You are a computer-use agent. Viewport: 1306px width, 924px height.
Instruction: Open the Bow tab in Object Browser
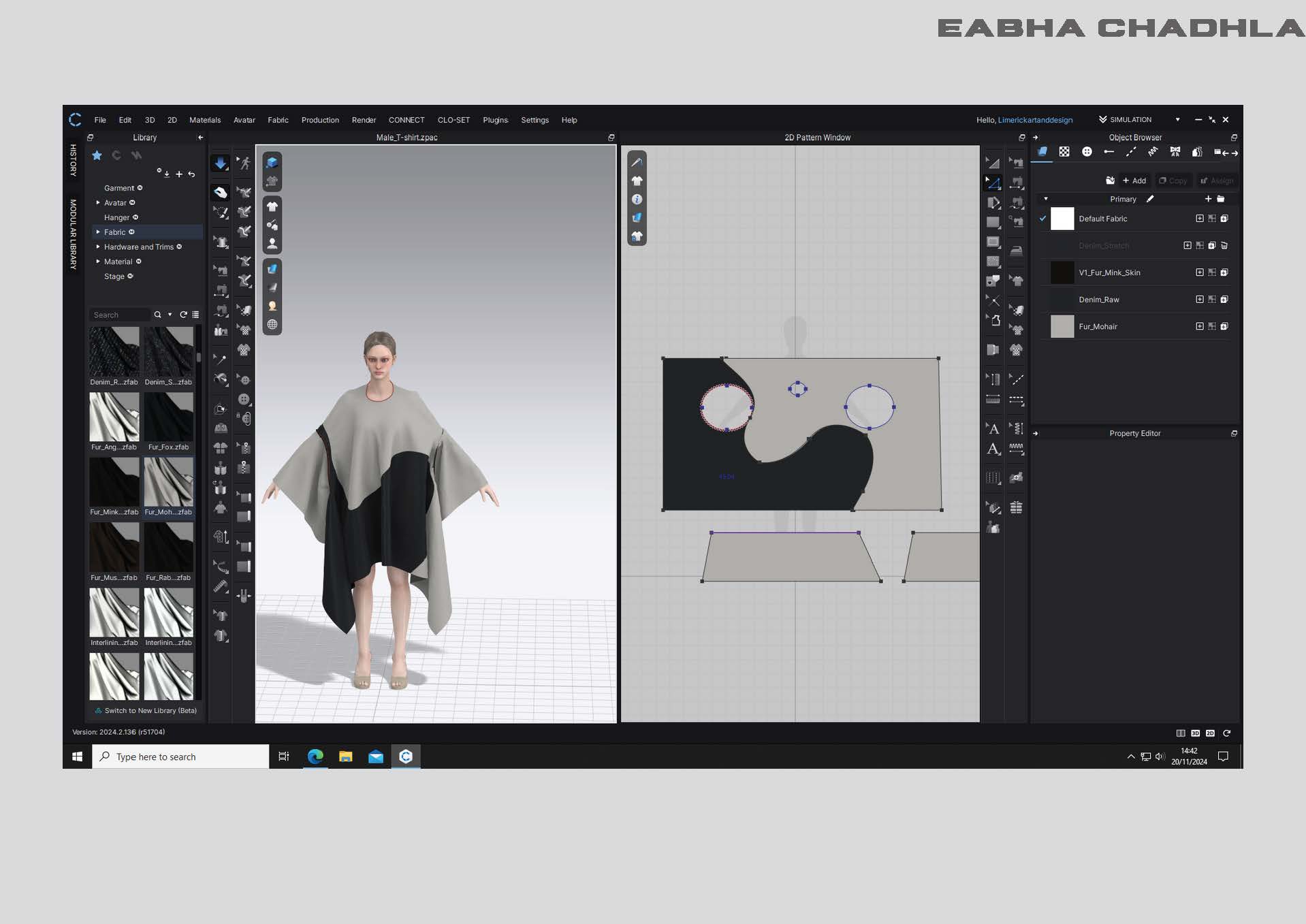pyautogui.click(x=1175, y=152)
